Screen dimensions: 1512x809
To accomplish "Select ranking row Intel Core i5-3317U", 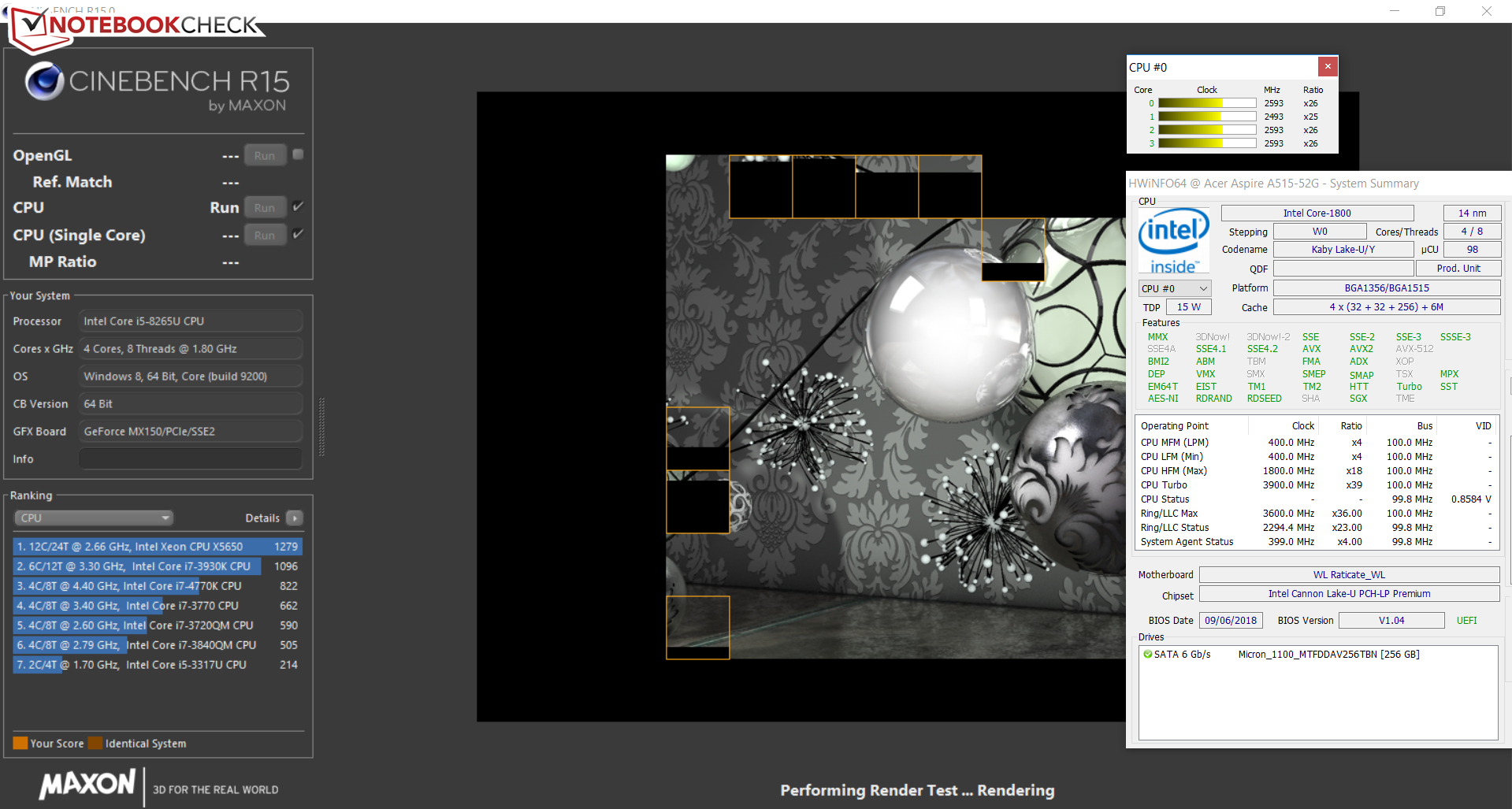I will coord(158,665).
